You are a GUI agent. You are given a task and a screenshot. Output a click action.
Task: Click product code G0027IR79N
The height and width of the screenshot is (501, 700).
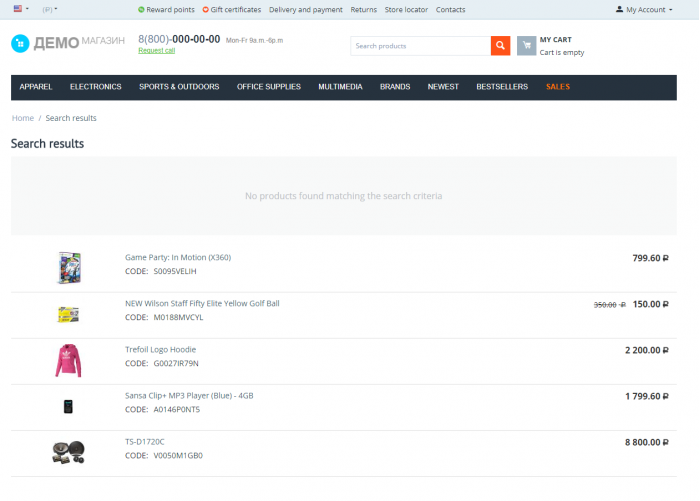coord(176,363)
